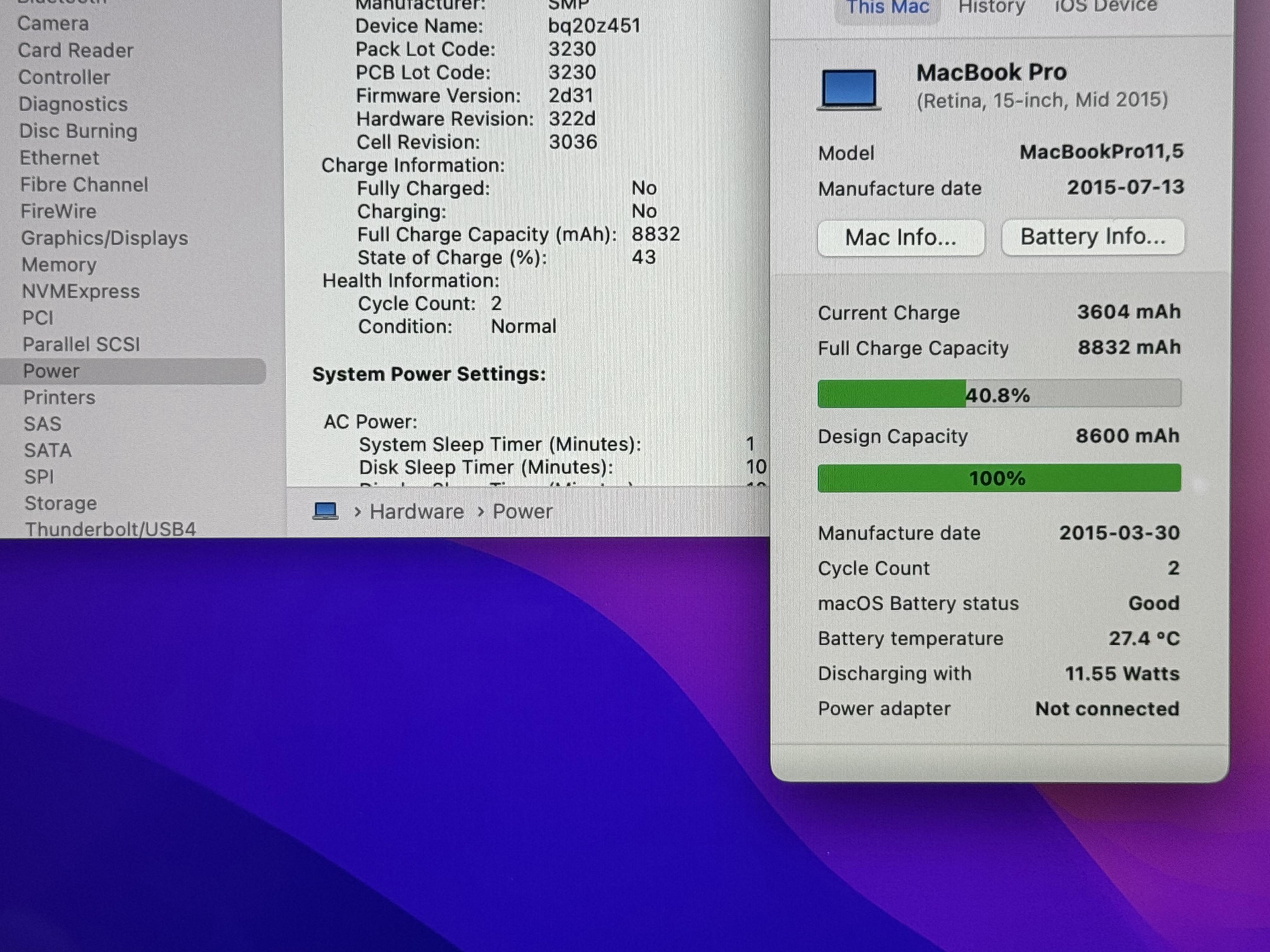Click the Model value MacBookPro11,5

[x=1101, y=152]
